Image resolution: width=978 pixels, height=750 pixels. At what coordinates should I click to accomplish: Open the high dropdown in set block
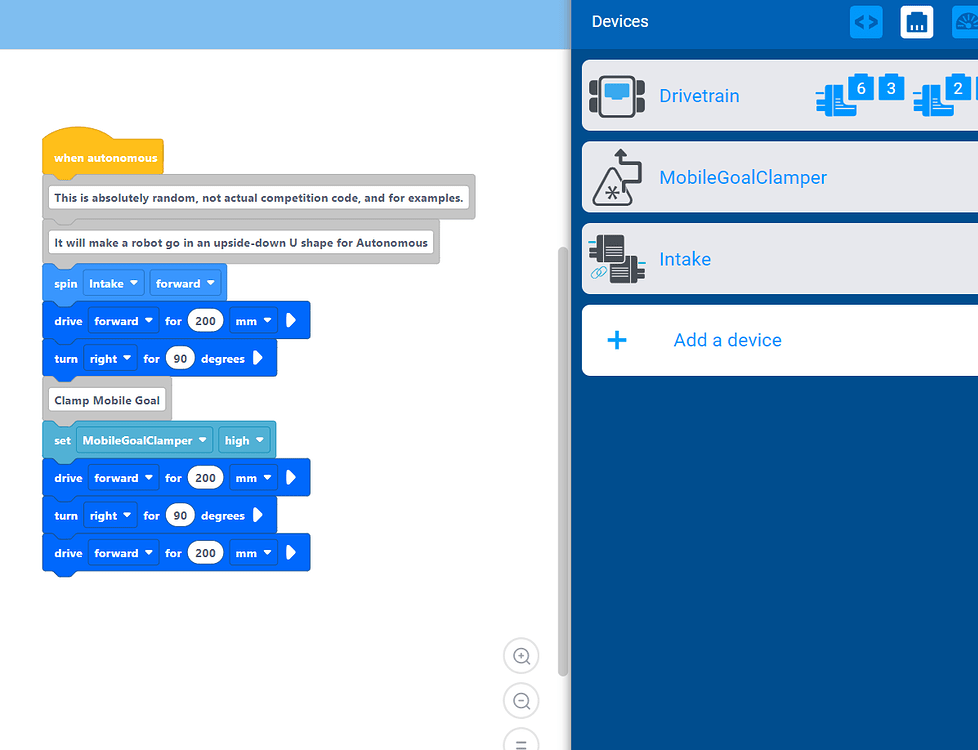[244, 440]
